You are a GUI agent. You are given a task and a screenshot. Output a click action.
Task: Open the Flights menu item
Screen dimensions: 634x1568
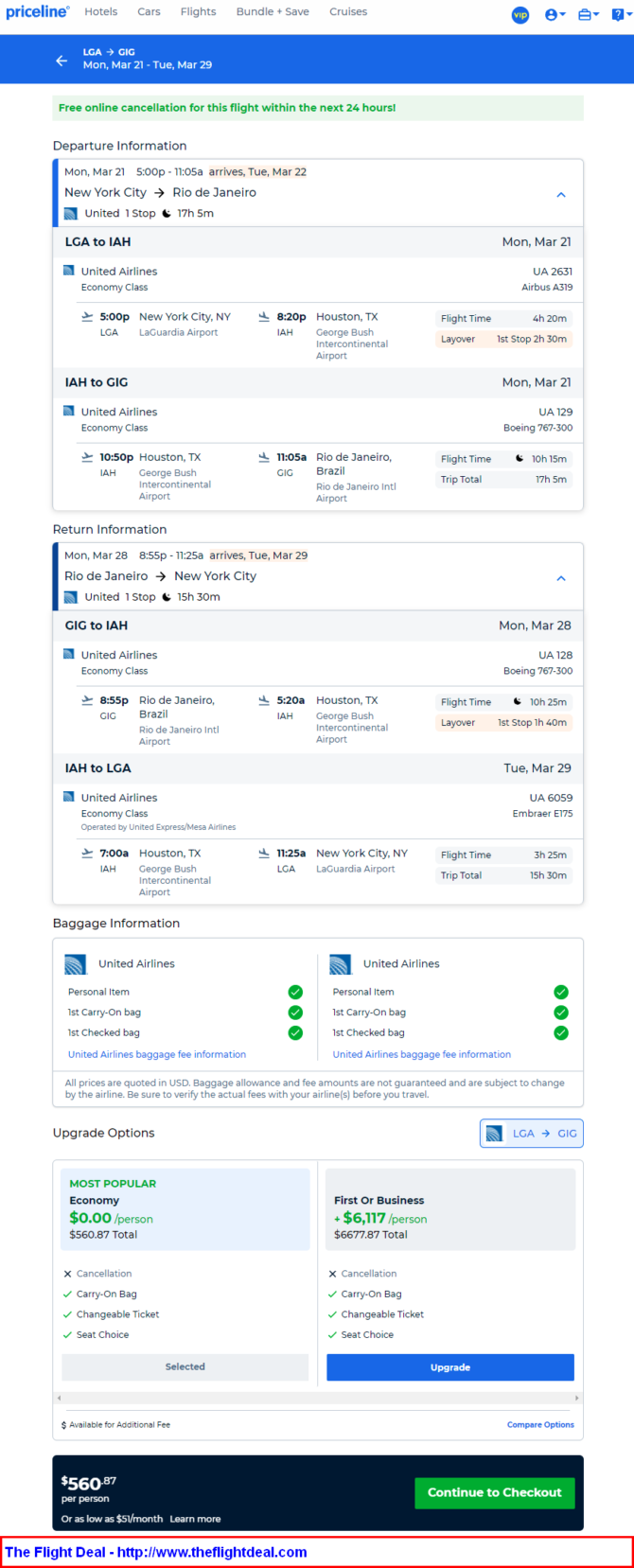click(198, 12)
